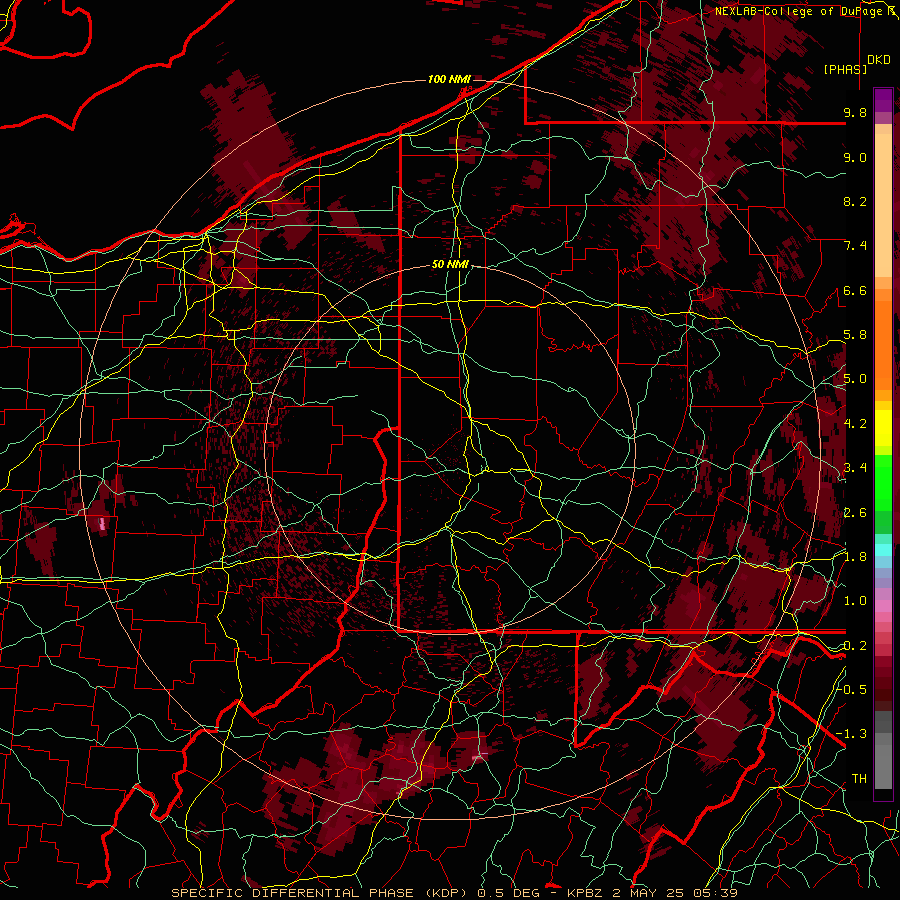Pick the cyan segment of the color scale
The image size is (900, 900).
(883, 550)
